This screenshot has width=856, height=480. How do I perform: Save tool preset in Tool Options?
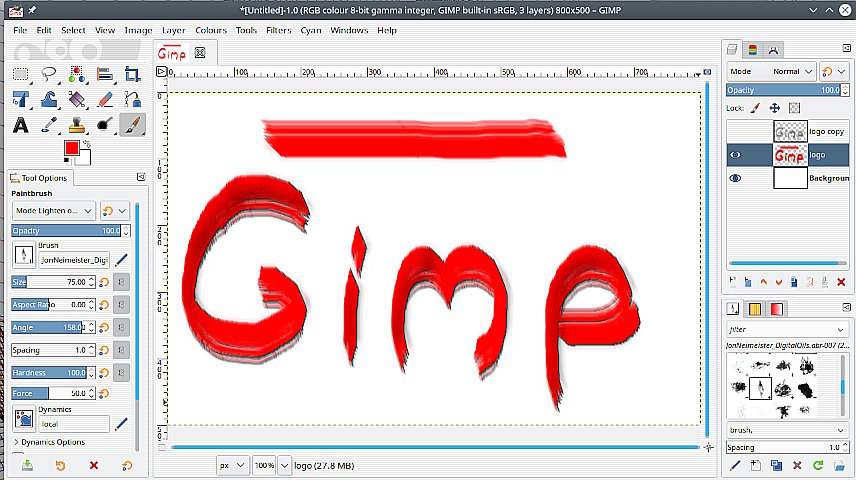(x=27, y=465)
